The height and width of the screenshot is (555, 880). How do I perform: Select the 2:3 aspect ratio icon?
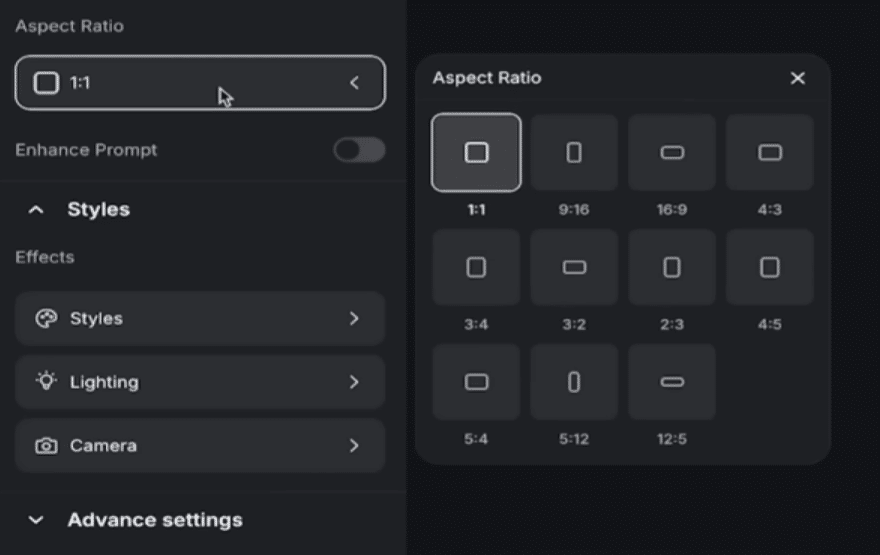tap(672, 267)
